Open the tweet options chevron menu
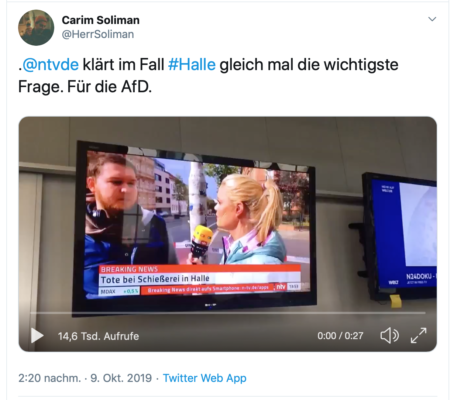Viewport: 457px width, 400px height. click(x=432, y=19)
